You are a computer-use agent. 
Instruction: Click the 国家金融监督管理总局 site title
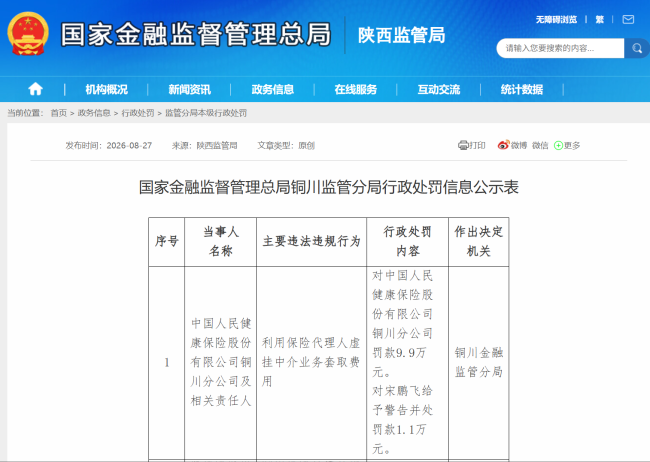(196, 34)
